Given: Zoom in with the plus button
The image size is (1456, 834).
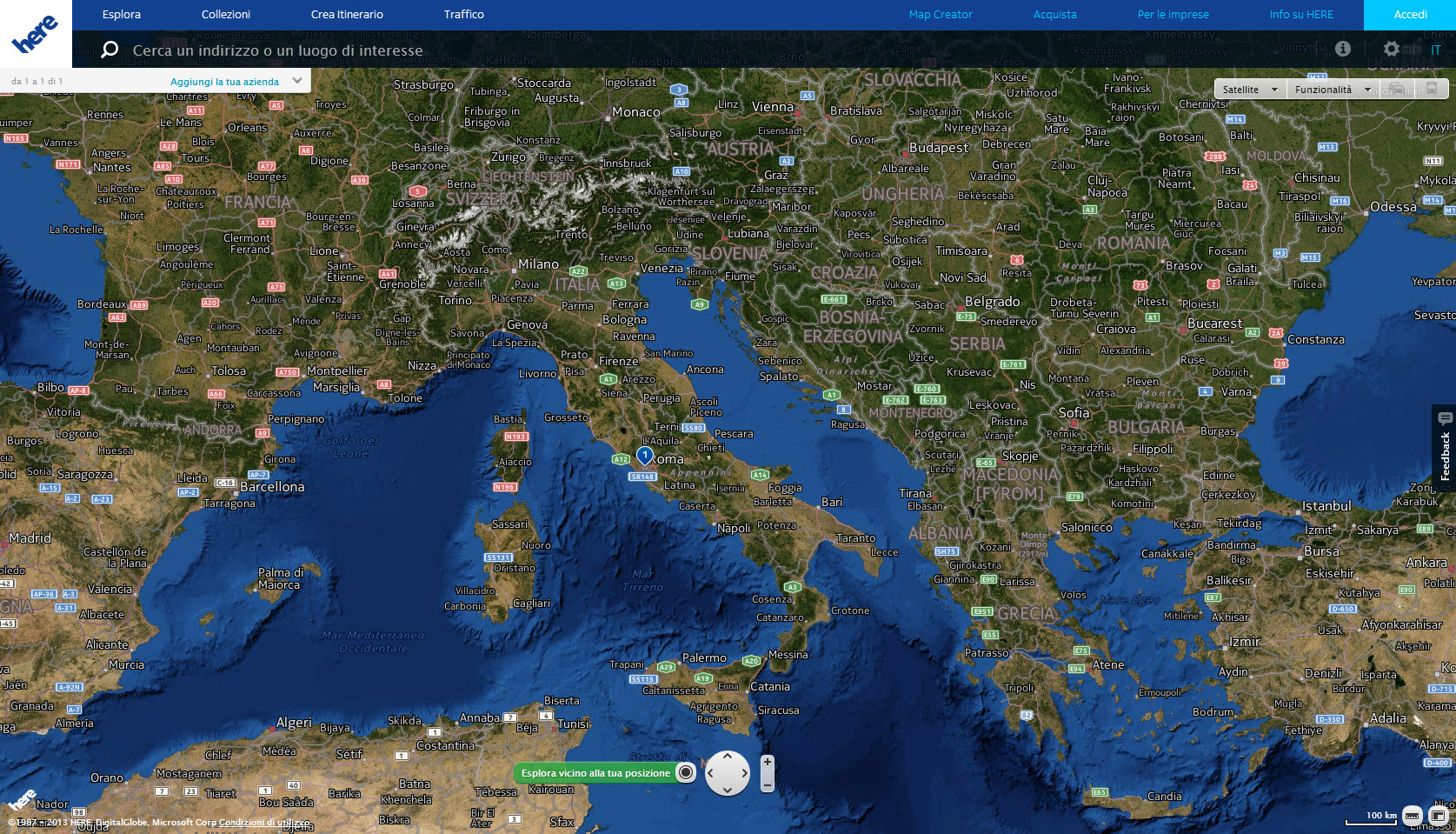Looking at the screenshot, I should click(x=768, y=763).
